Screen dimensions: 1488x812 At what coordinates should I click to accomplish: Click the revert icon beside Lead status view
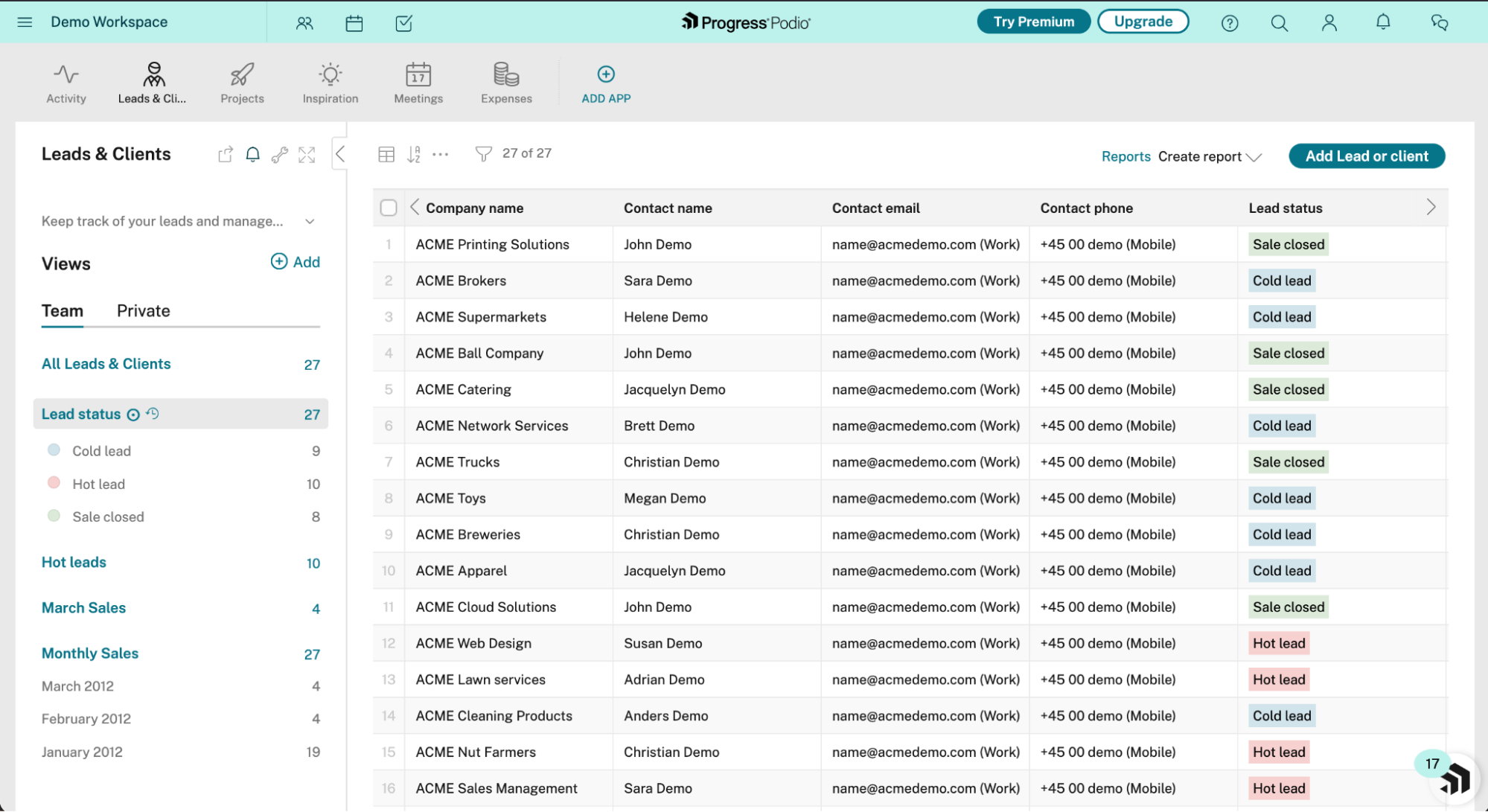point(153,414)
